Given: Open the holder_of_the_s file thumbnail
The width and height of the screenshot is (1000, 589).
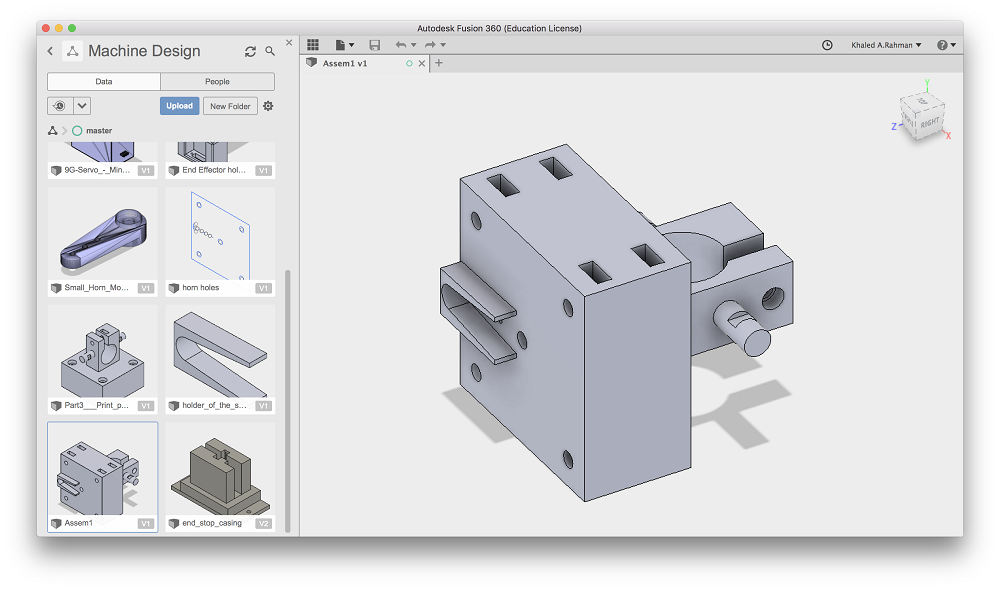Looking at the screenshot, I should [x=220, y=353].
